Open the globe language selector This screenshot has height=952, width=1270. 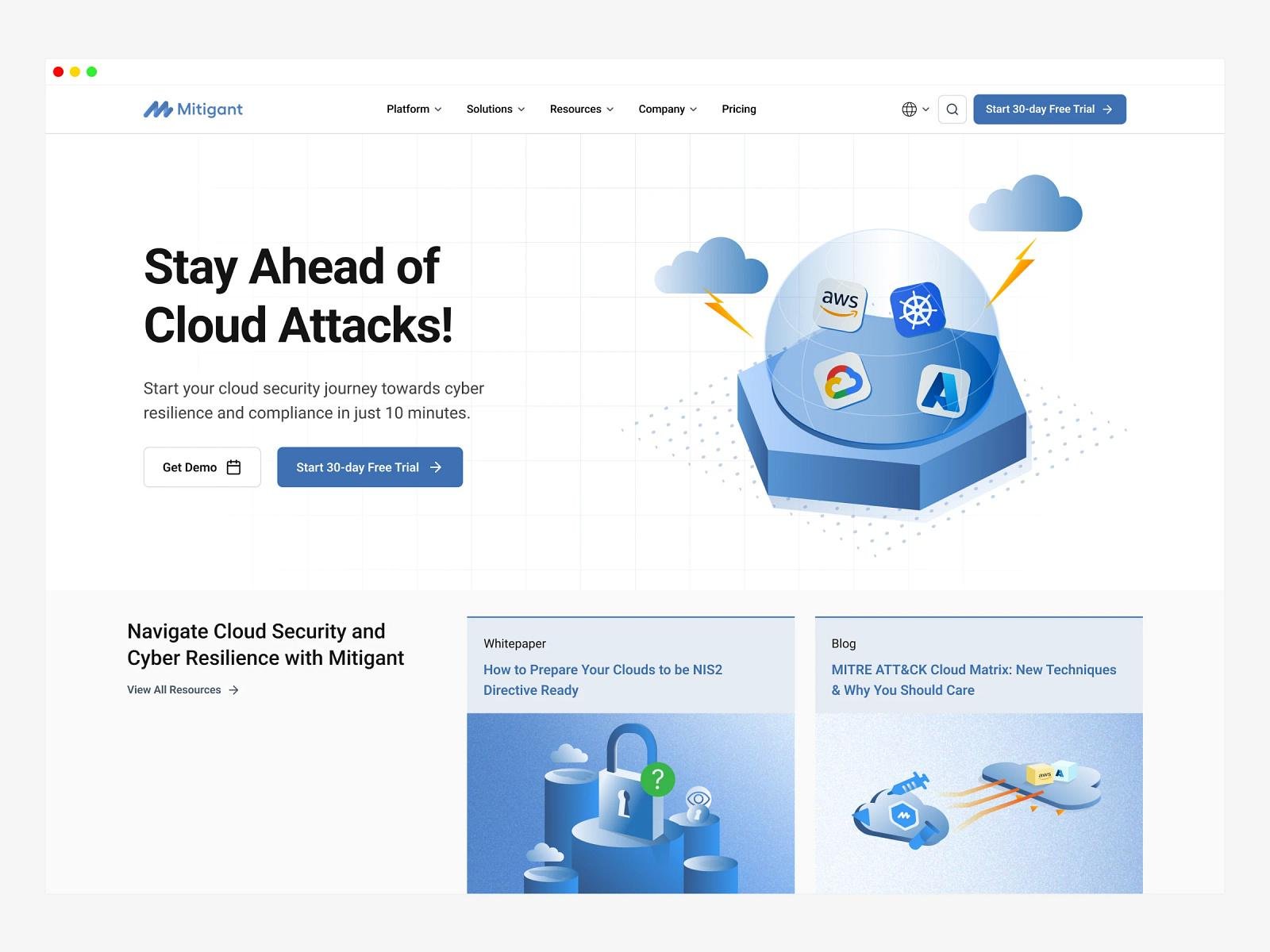(x=910, y=109)
